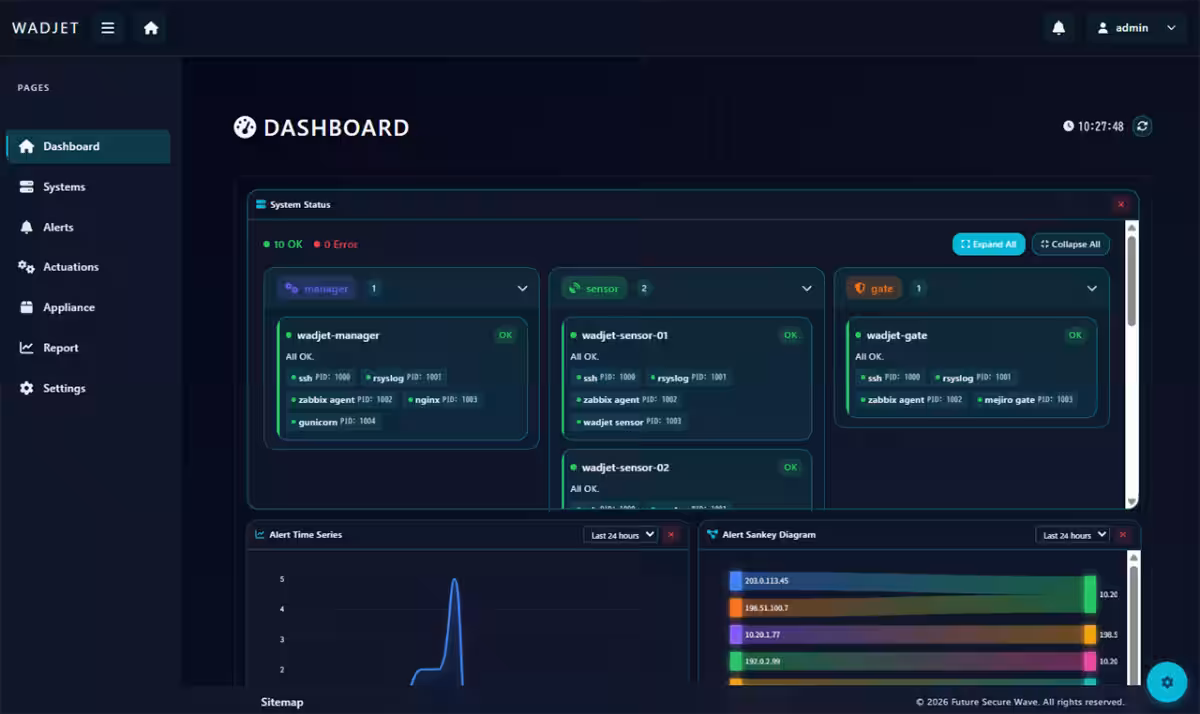1200x714 pixels.
Task: Click the Alert Time Series chart icon
Action: click(260, 534)
